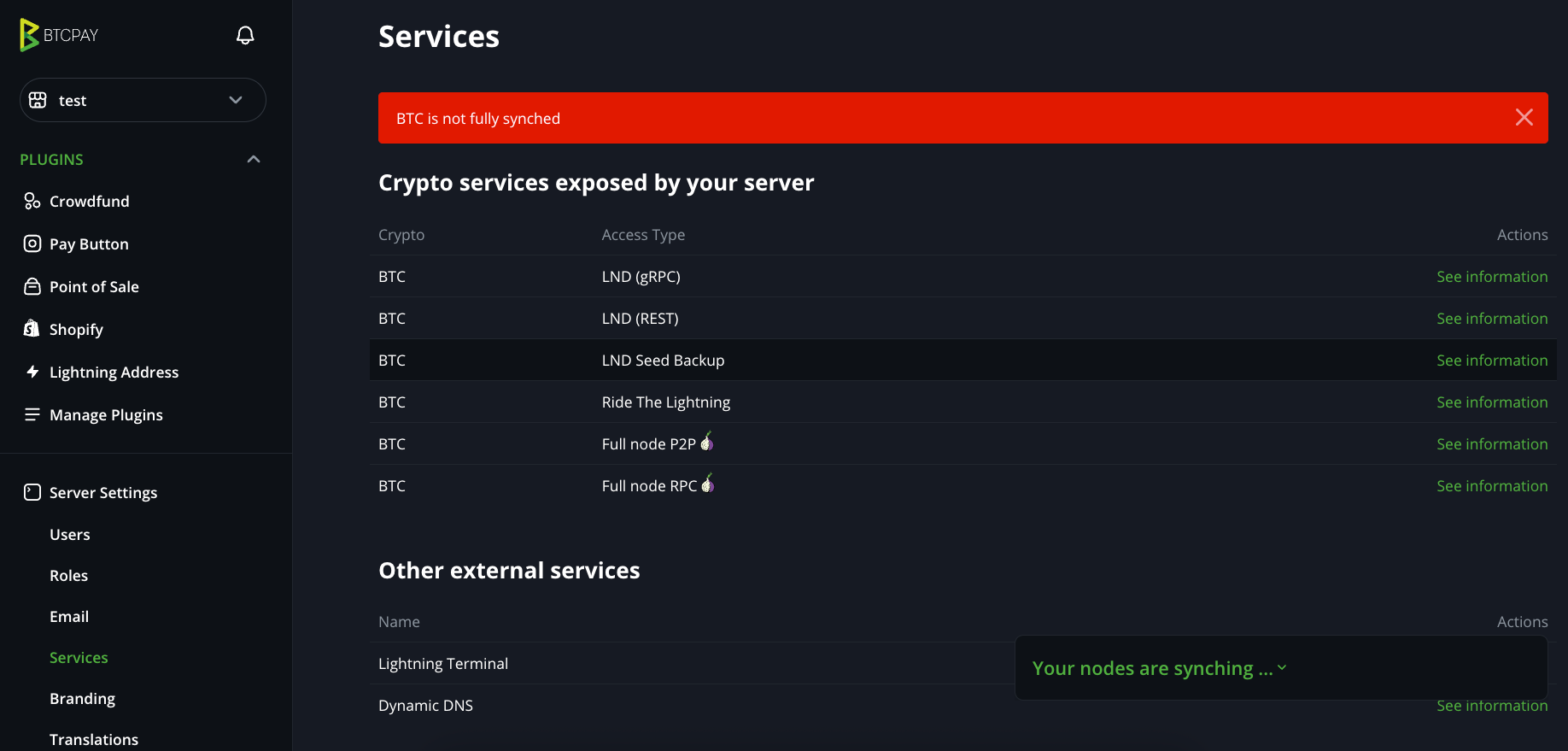Viewport: 1568px width, 751px height.
Task: Open Lightning Address settings
Action: click(x=114, y=372)
